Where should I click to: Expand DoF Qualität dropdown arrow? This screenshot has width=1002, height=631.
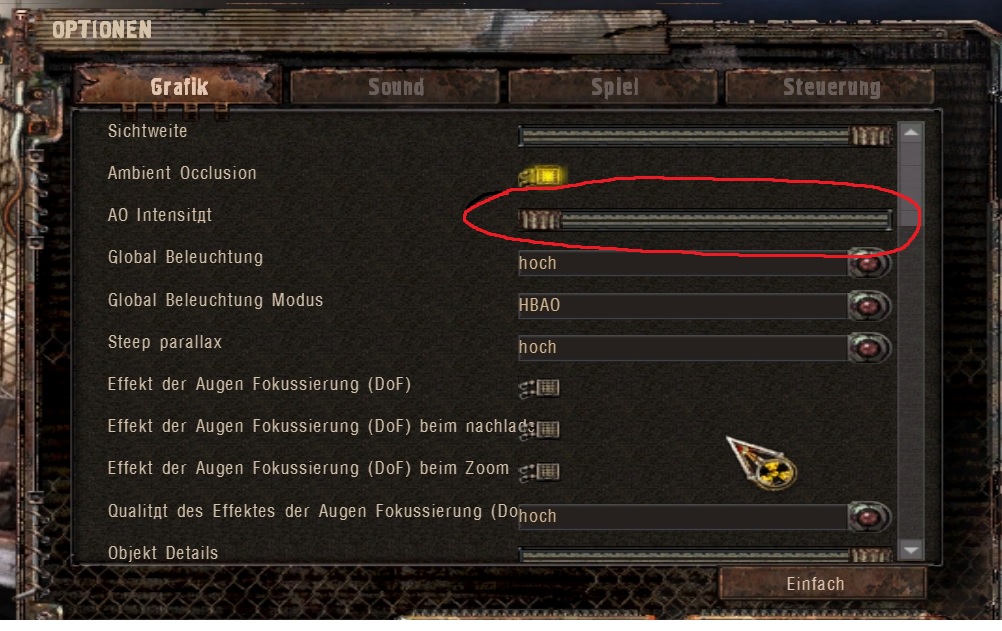[868, 517]
